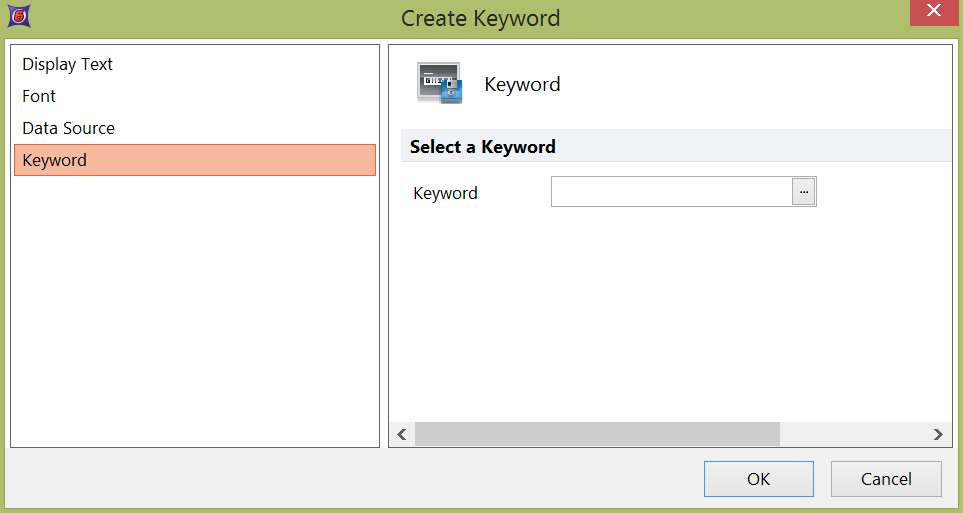The height and width of the screenshot is (513, 963).
Task: Click the horizontal scrollbar left arrow
Action: [x=402, y=434]
